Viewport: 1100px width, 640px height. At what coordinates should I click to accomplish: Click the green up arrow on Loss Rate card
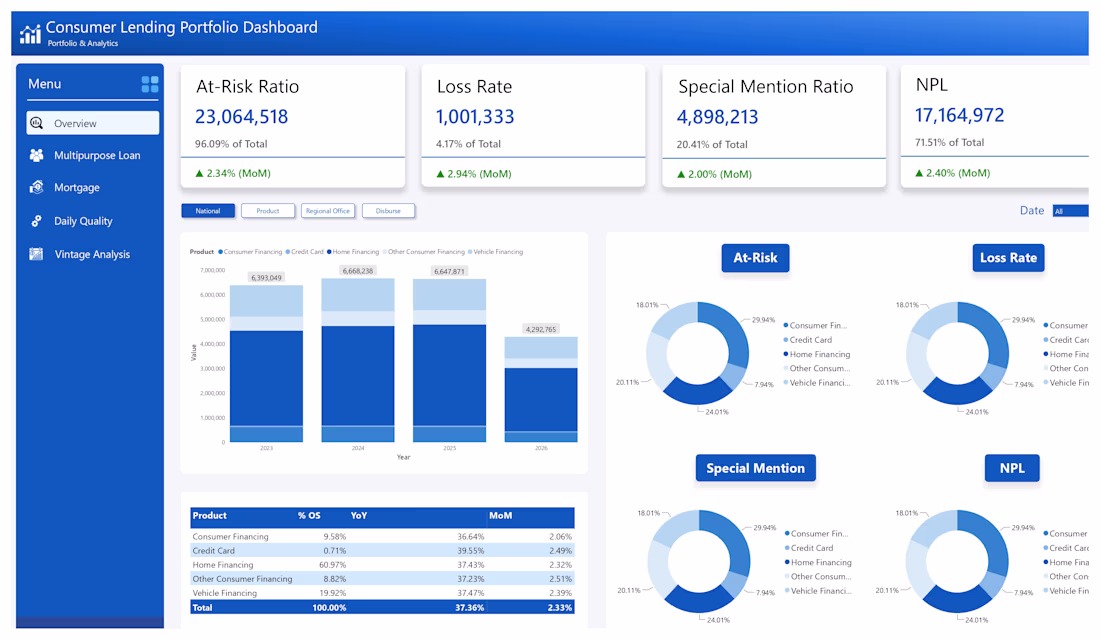(440, 174)
